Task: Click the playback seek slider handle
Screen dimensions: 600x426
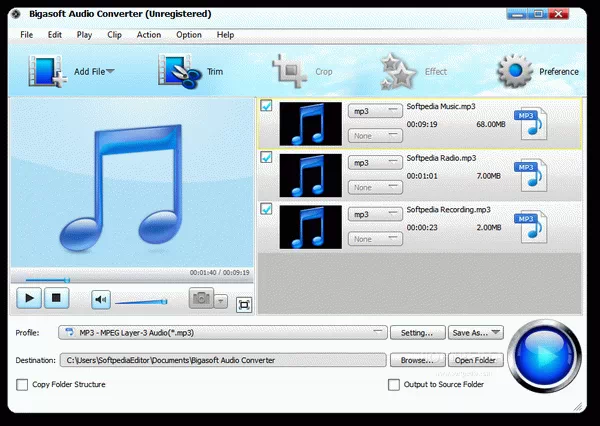Action: pyautogui.click(x=67, y=280)
